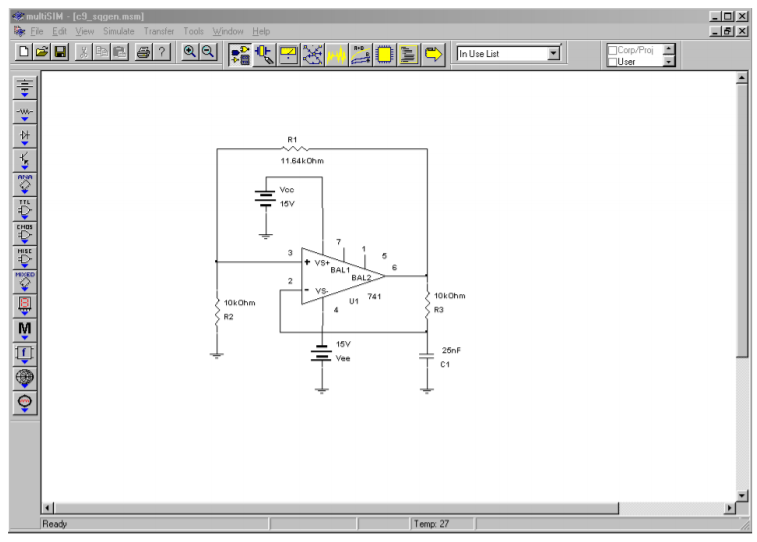This screenshot has width=757, height=542.
Task: Toggle the User checkbox
Action: (613, 62)
